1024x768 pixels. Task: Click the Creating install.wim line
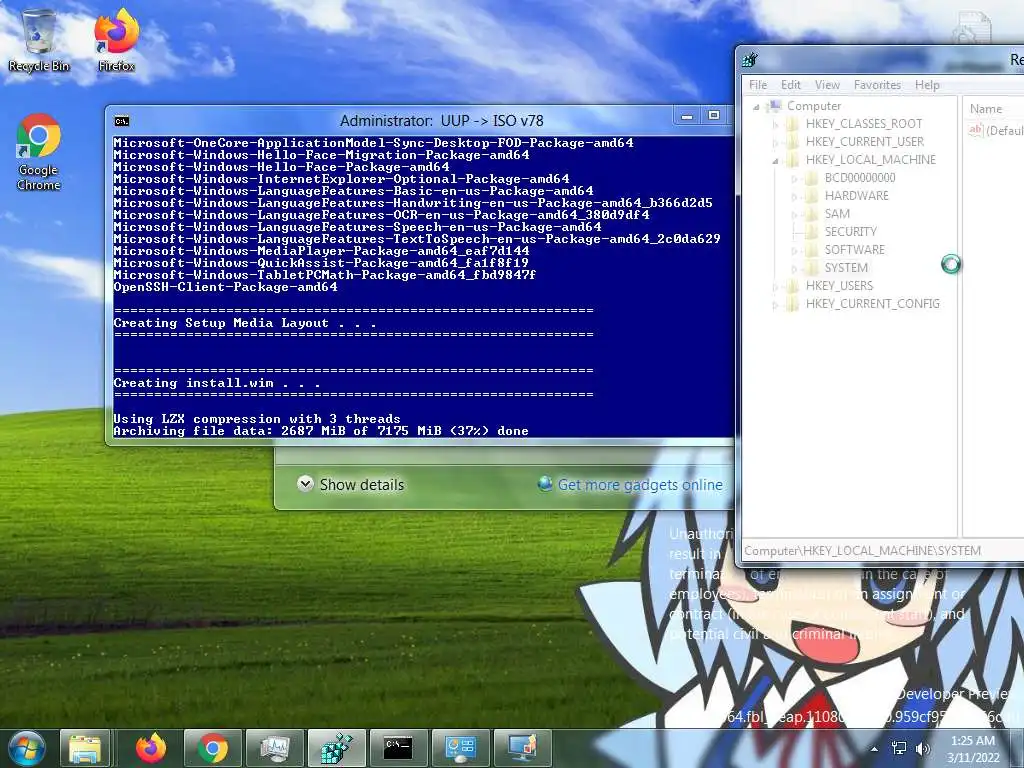point(217,383)
